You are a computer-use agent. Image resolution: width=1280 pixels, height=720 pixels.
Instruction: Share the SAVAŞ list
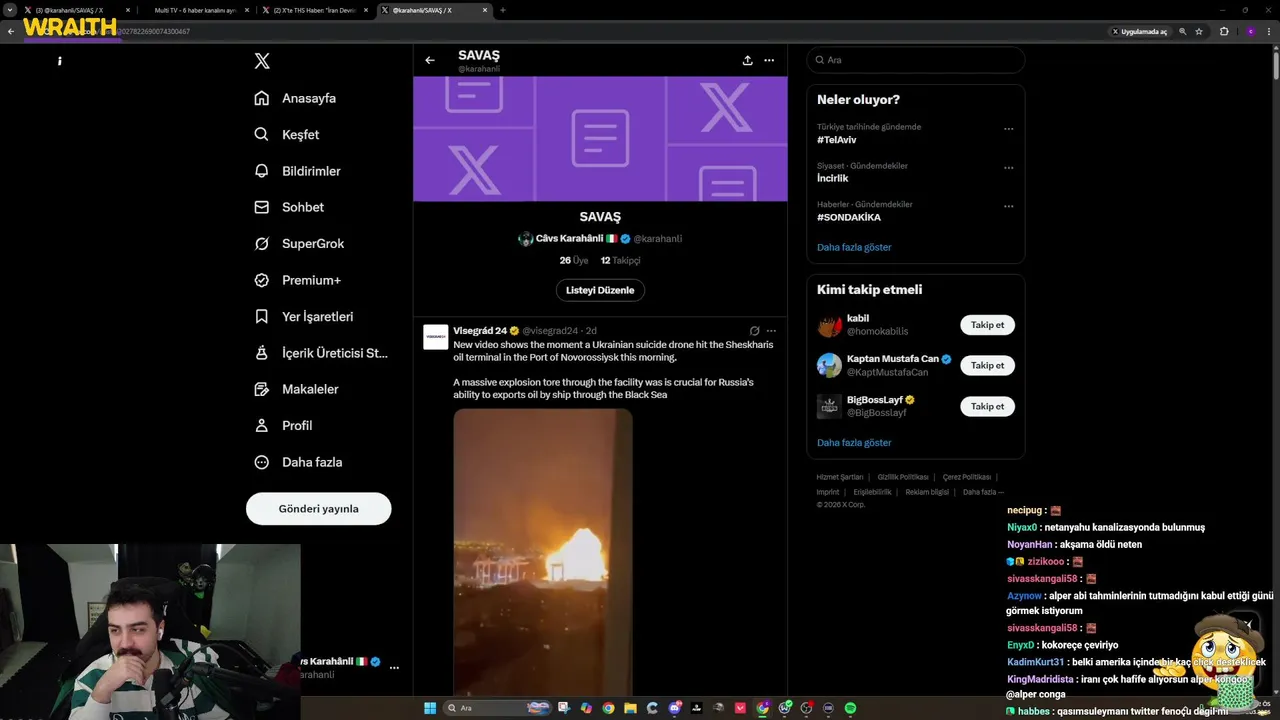[x=747, y=60]
